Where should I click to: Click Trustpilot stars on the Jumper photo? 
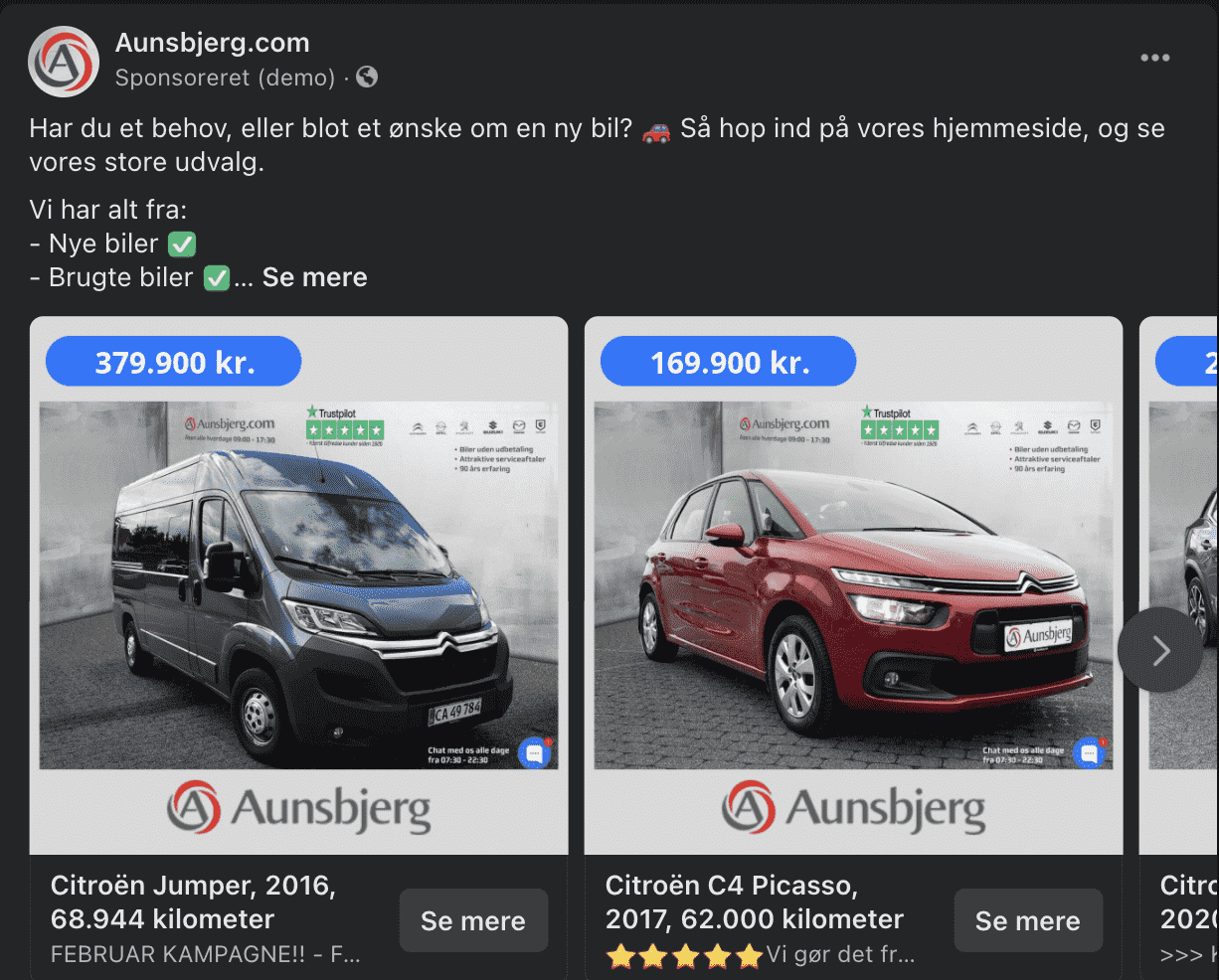345,430
